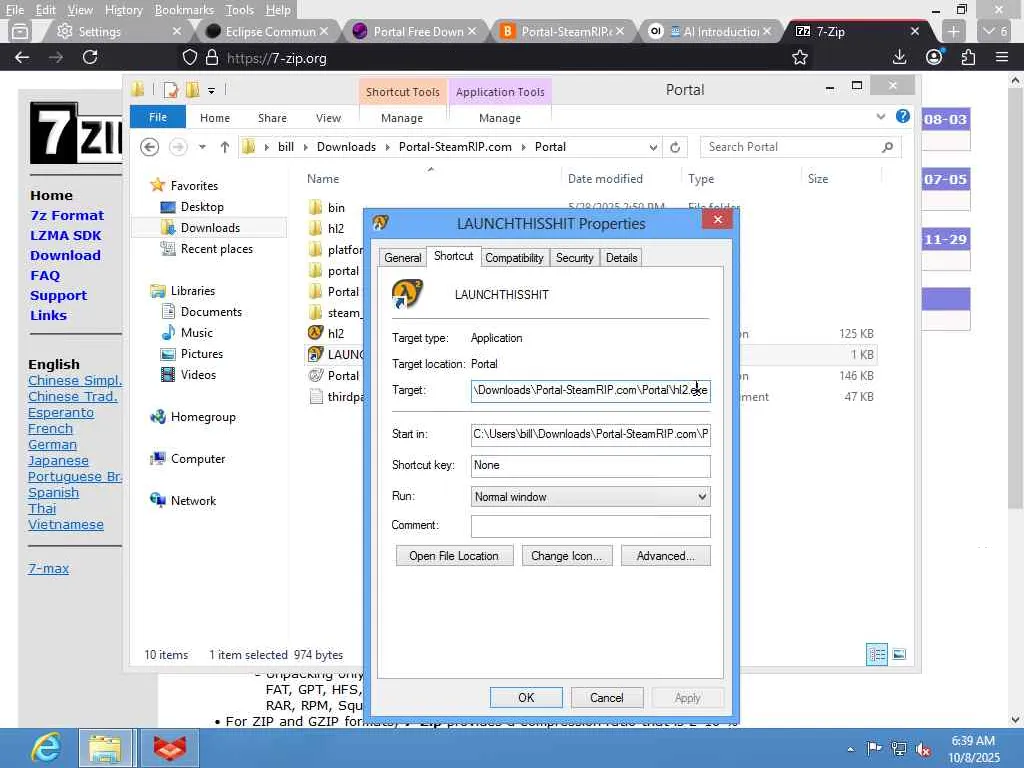This screenshot has width=1024, height=768.
Task: Click Action Center flag in system tray
Action: [x=873, y=748]
